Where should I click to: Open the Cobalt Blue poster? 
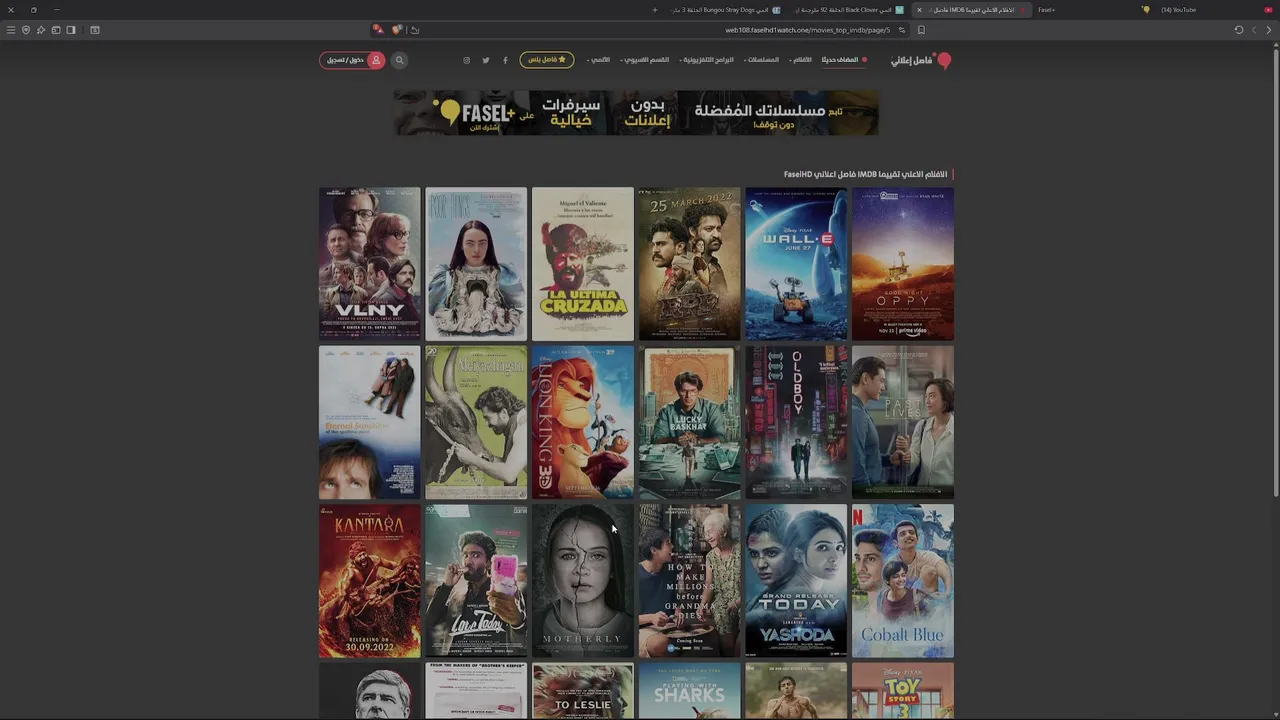[x=903, y=581]
